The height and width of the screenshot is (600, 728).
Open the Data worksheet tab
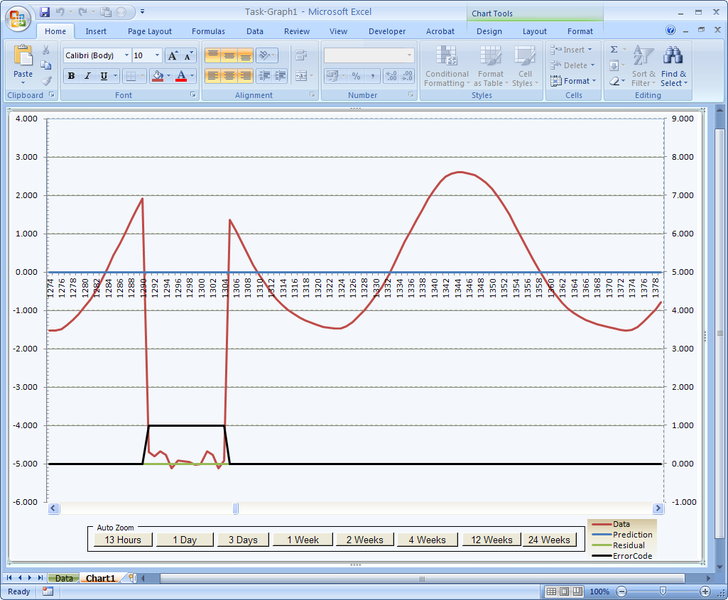63,578
